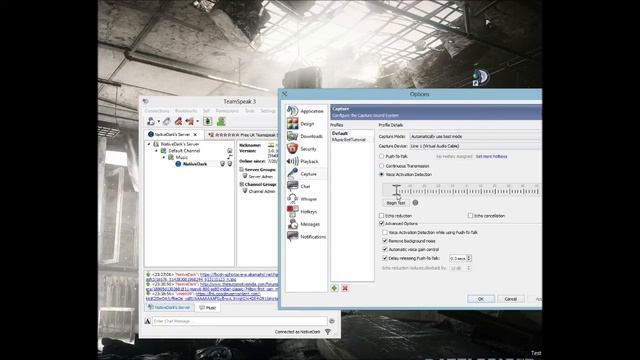Viewport: 640px width, 360px height.
Task: Click the boxed toolbar icon in TeamSpeak
Action: point(208,121)
